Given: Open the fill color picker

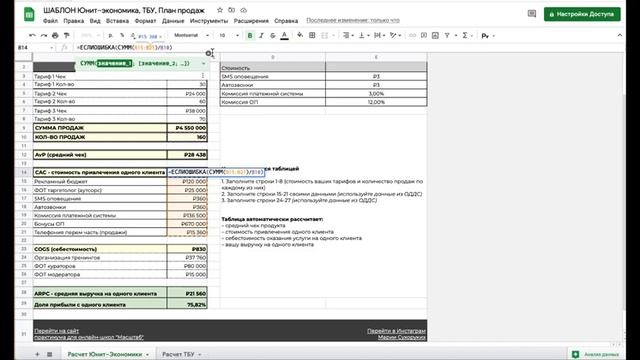Looking at the screenshot, I should pyautogui.click(x=300, y=36).
